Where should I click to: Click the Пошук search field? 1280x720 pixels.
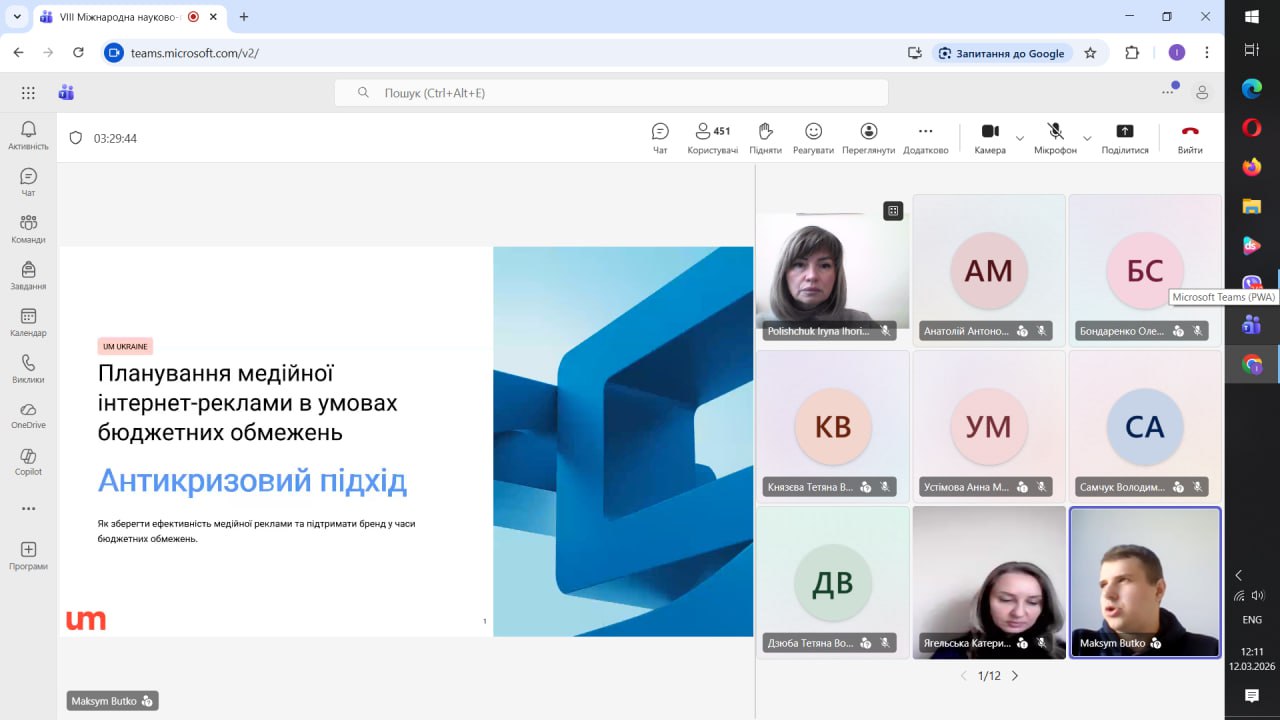click(x=611, y=93)
